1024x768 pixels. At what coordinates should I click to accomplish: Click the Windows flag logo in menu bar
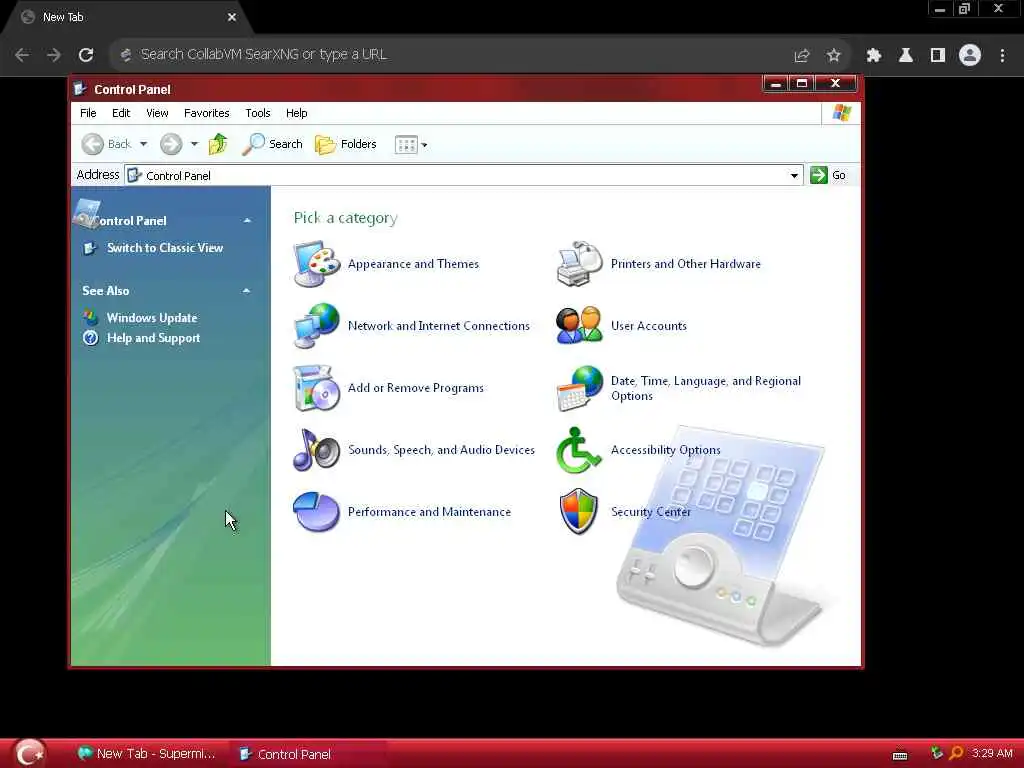[842, 113]
